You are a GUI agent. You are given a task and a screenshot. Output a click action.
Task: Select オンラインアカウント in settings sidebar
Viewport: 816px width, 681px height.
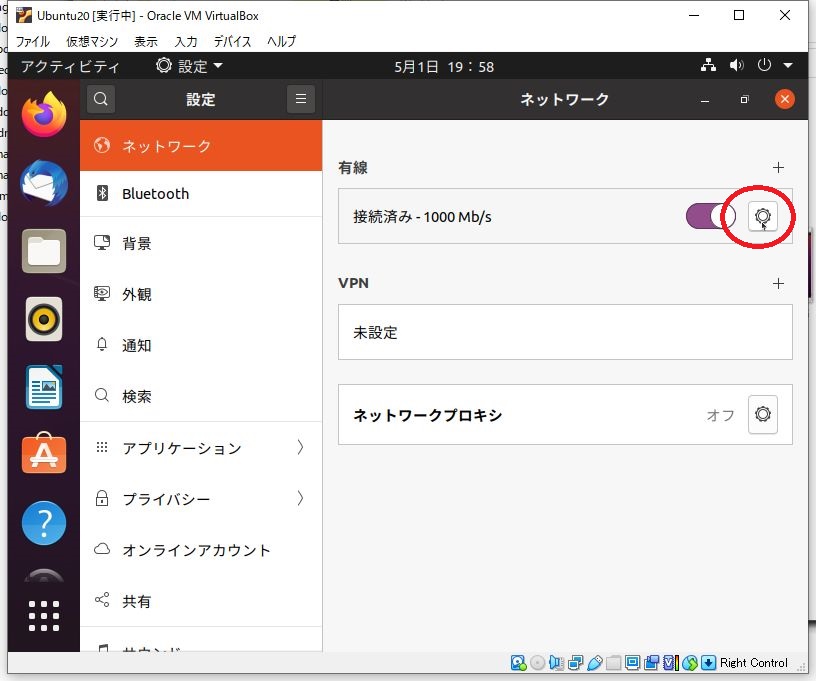pyautogui.click(x=201, y=550)
